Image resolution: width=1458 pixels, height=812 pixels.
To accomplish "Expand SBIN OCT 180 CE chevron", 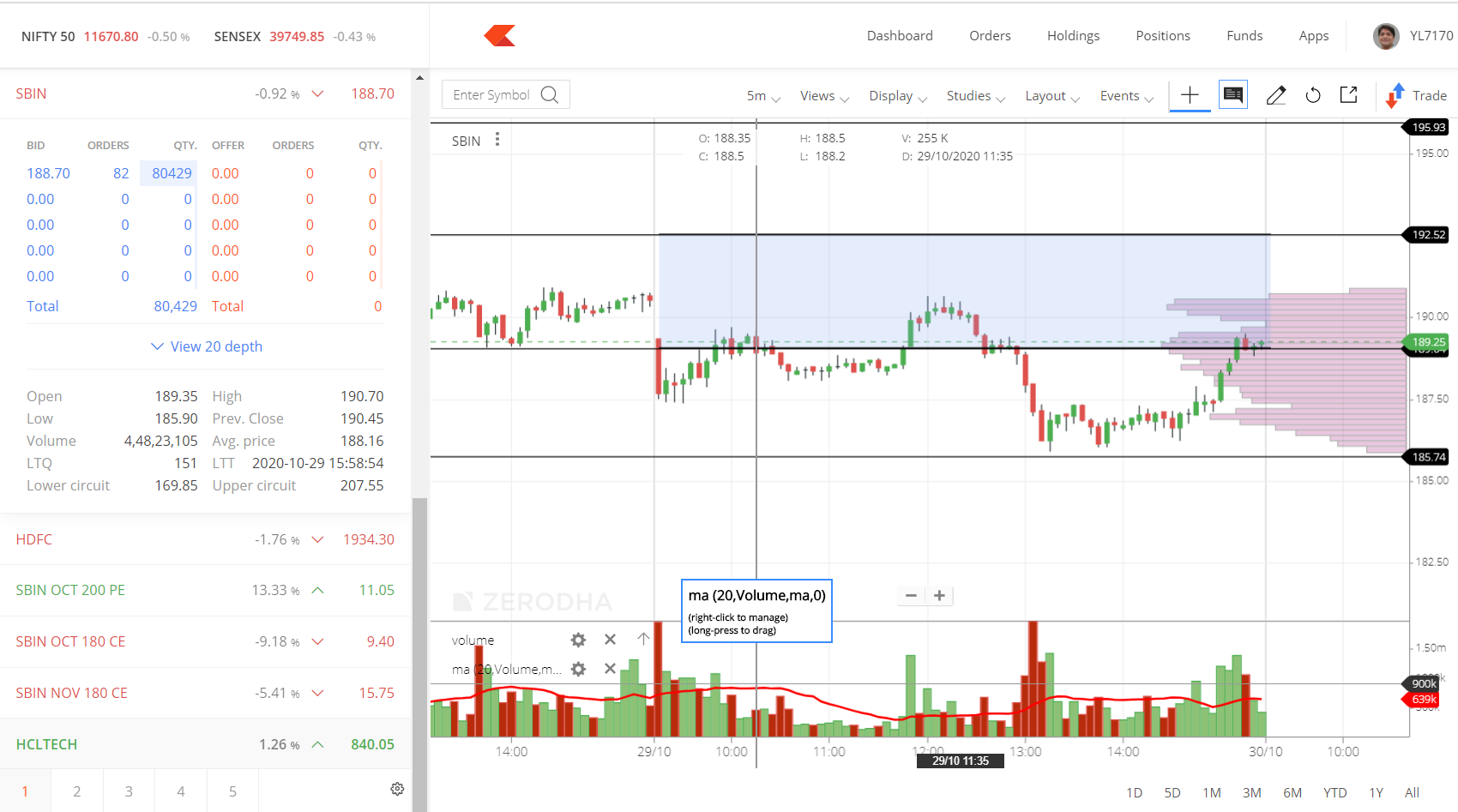I will tap(317, 641).
